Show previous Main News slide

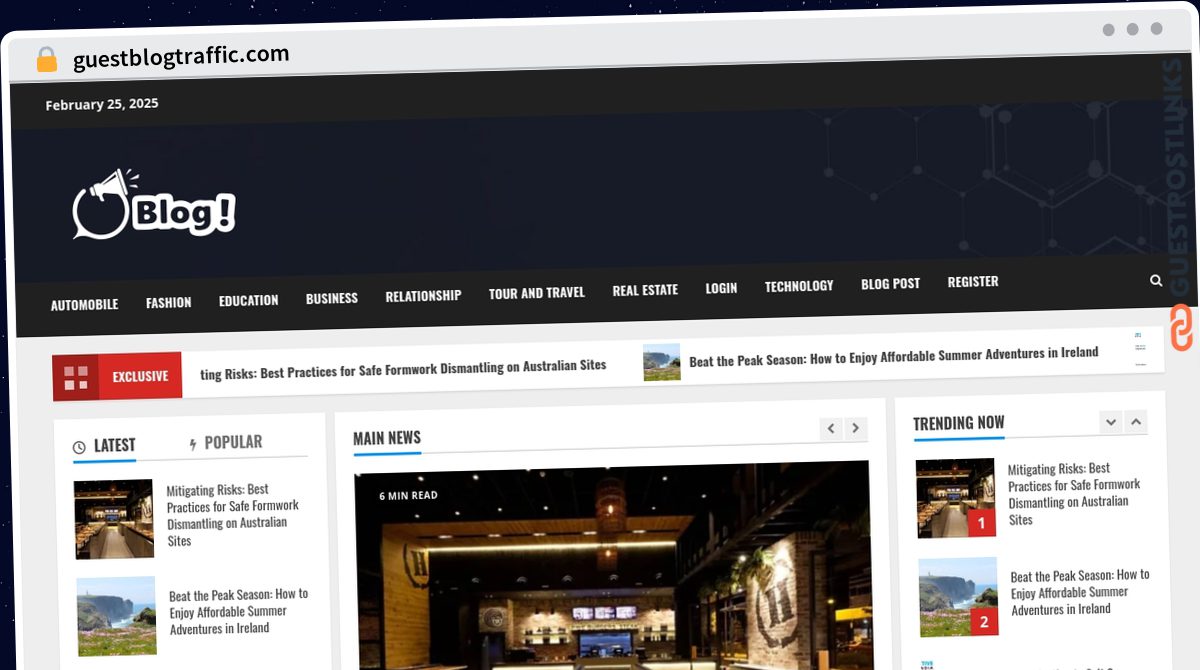831,429
